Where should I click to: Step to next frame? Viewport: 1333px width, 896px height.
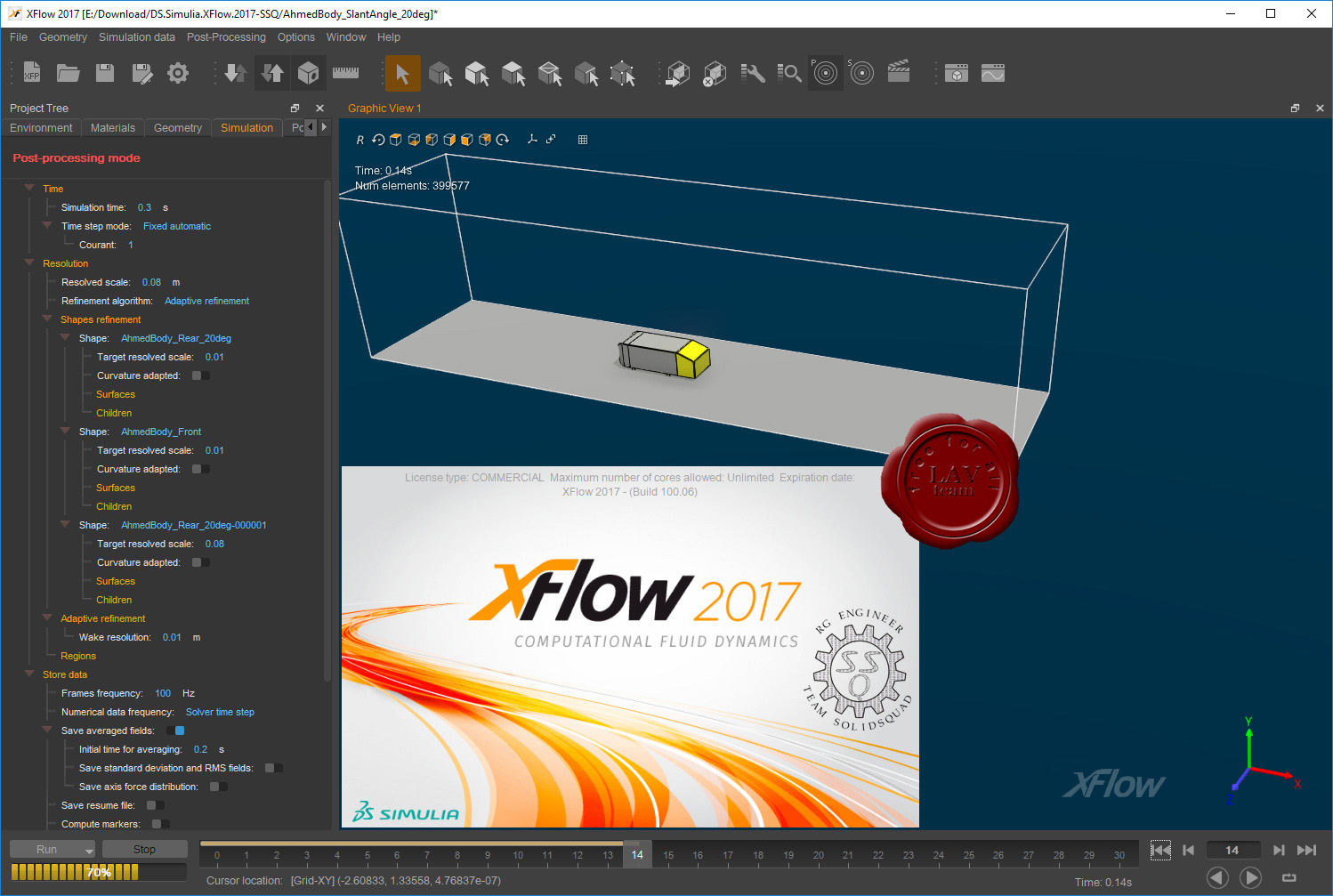[x=1279, y=851]
